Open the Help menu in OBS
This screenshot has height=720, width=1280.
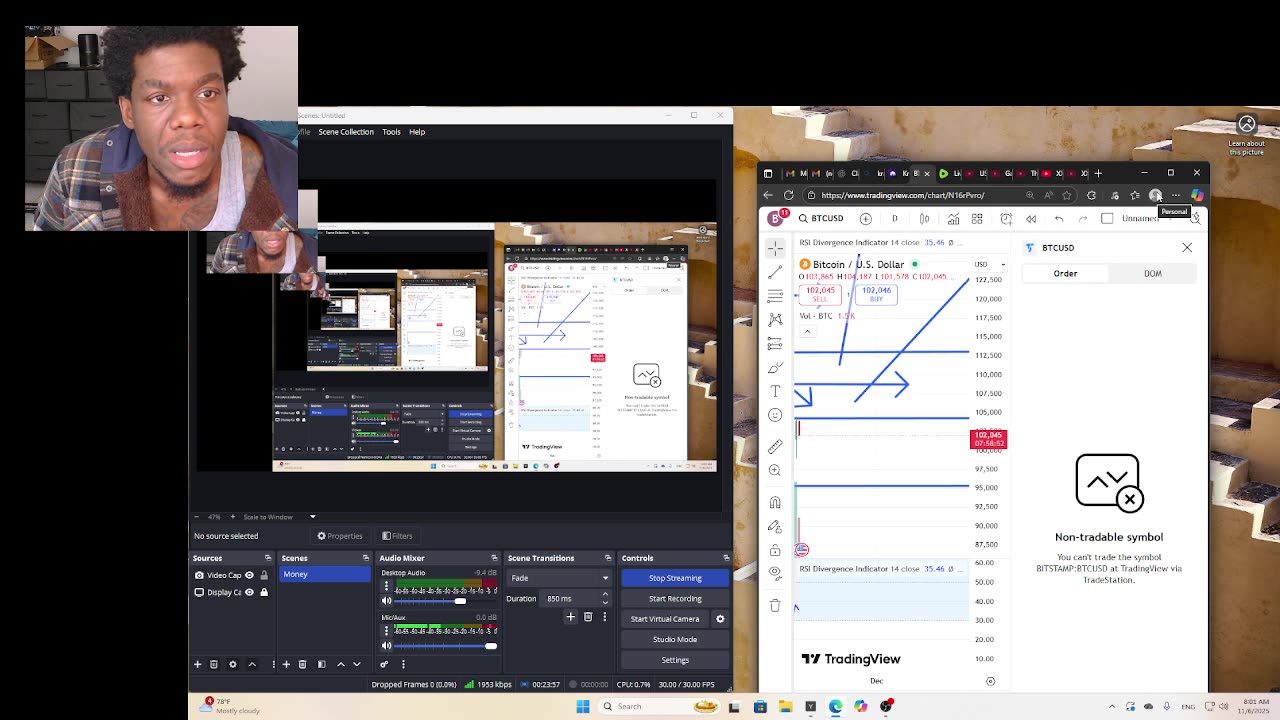point(417,132)
